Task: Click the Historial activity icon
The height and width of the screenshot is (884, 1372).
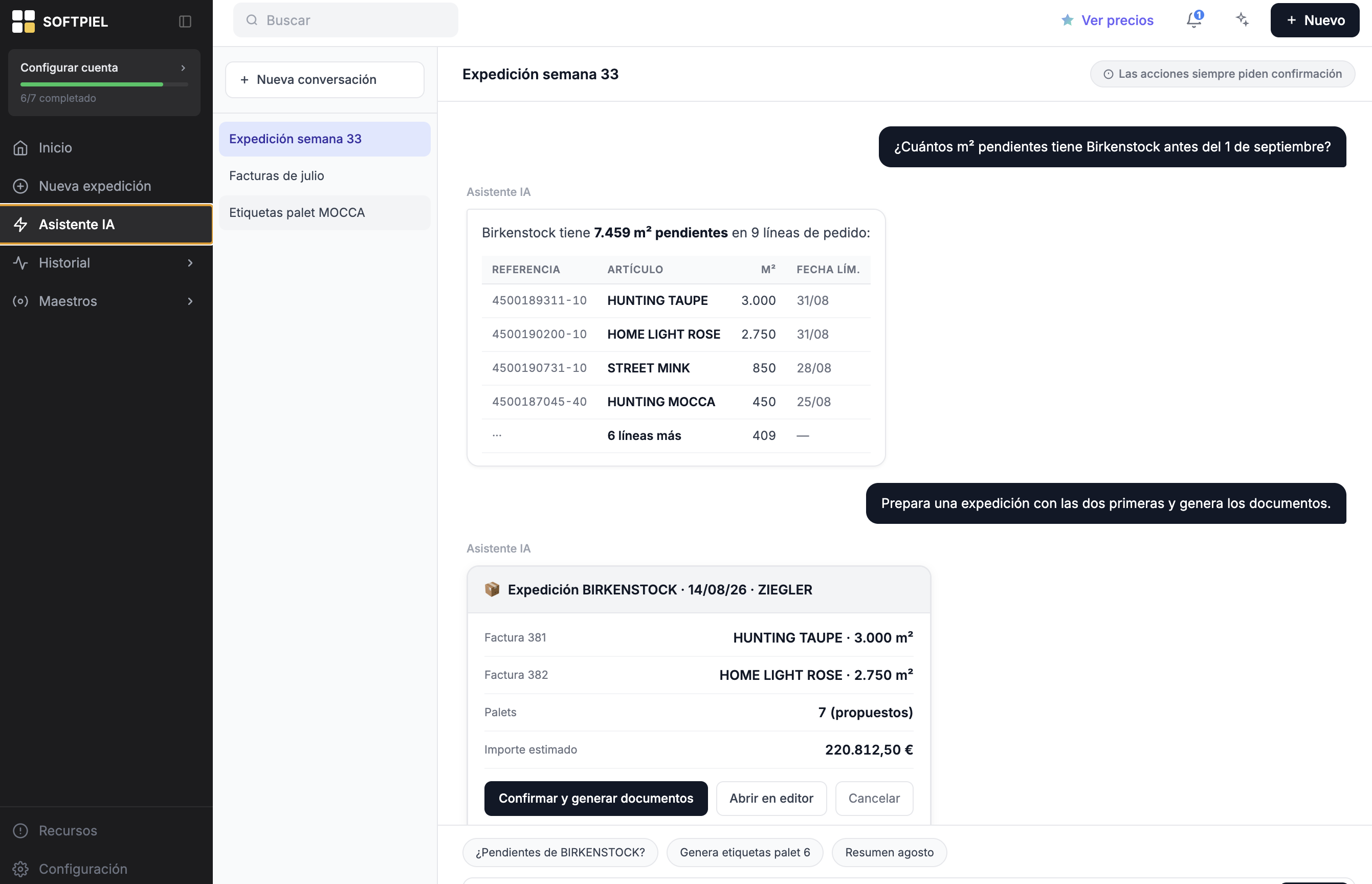Action: point(20,263)
